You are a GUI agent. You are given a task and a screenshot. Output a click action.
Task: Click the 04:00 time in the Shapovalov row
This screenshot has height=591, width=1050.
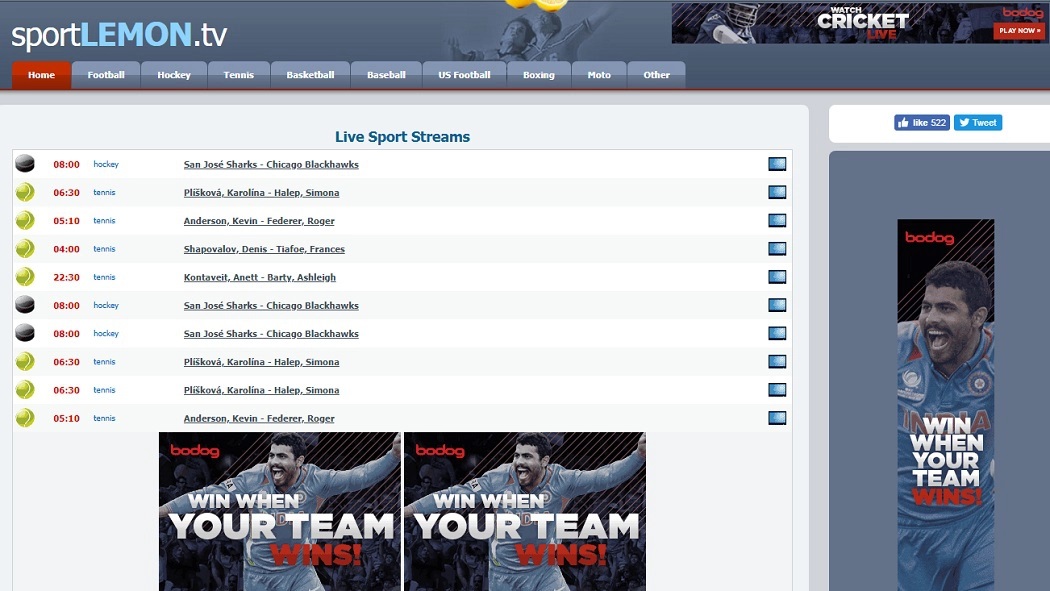click(66, 249)
